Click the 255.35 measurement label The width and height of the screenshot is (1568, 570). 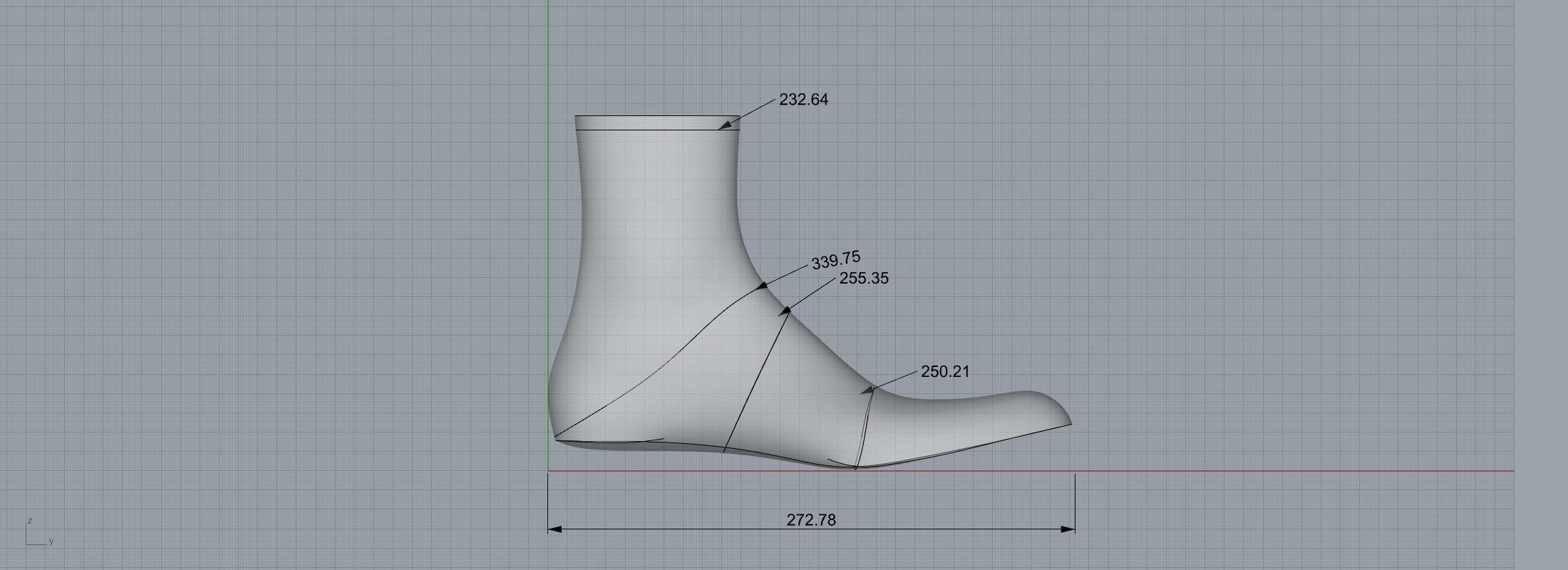click(x=863, y=279)
